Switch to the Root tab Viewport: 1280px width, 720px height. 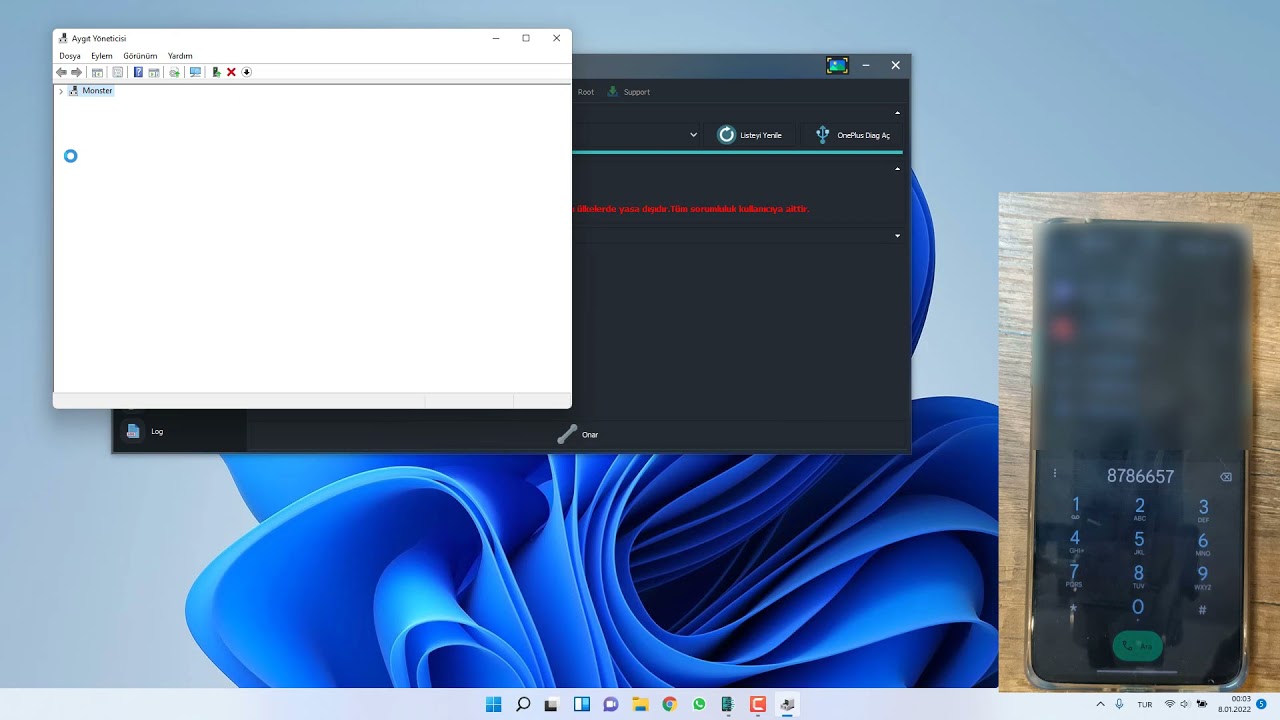[x=586, y=92]
